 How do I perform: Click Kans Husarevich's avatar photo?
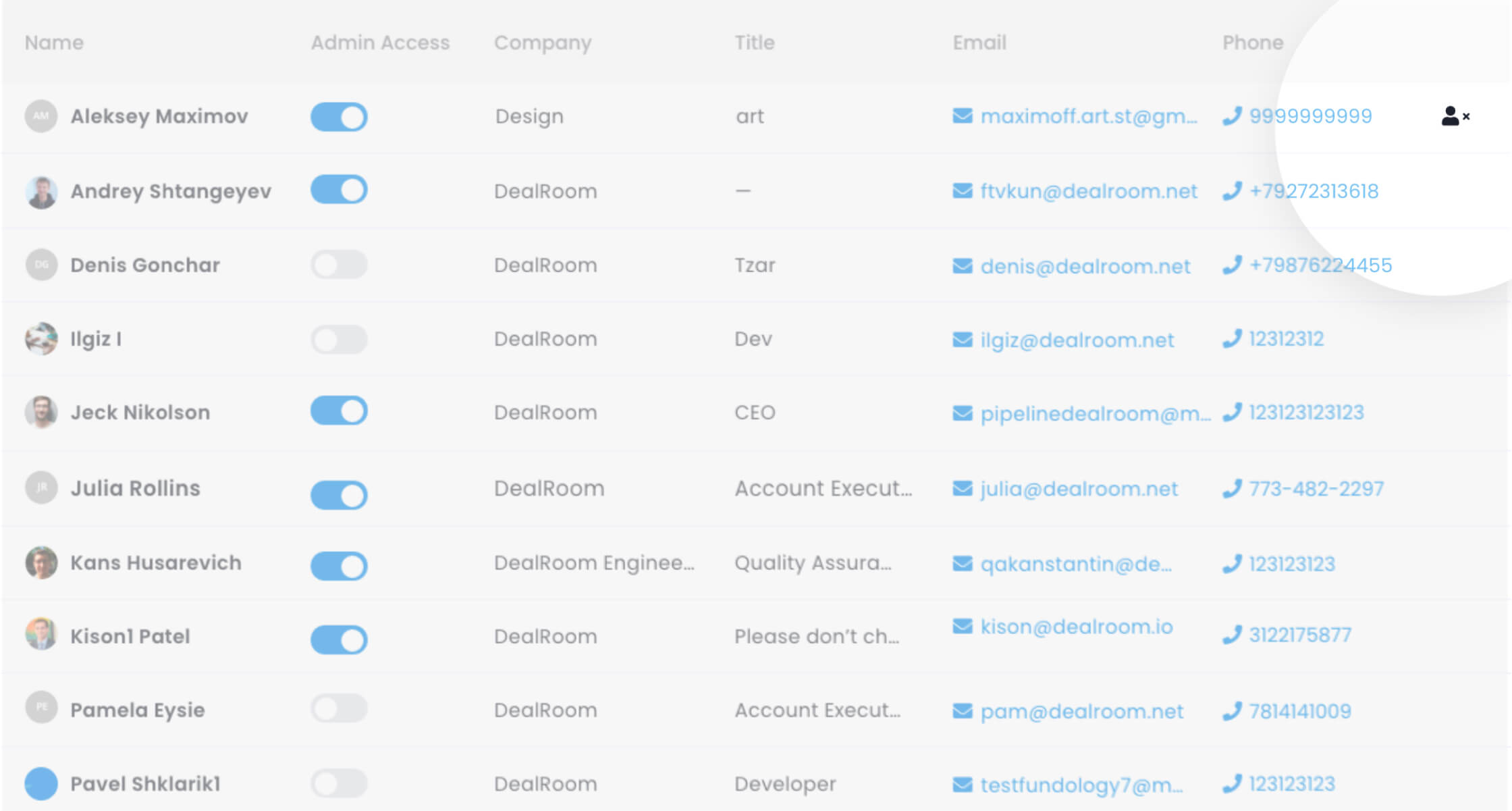pyautogui.click(x=41, y=563)
